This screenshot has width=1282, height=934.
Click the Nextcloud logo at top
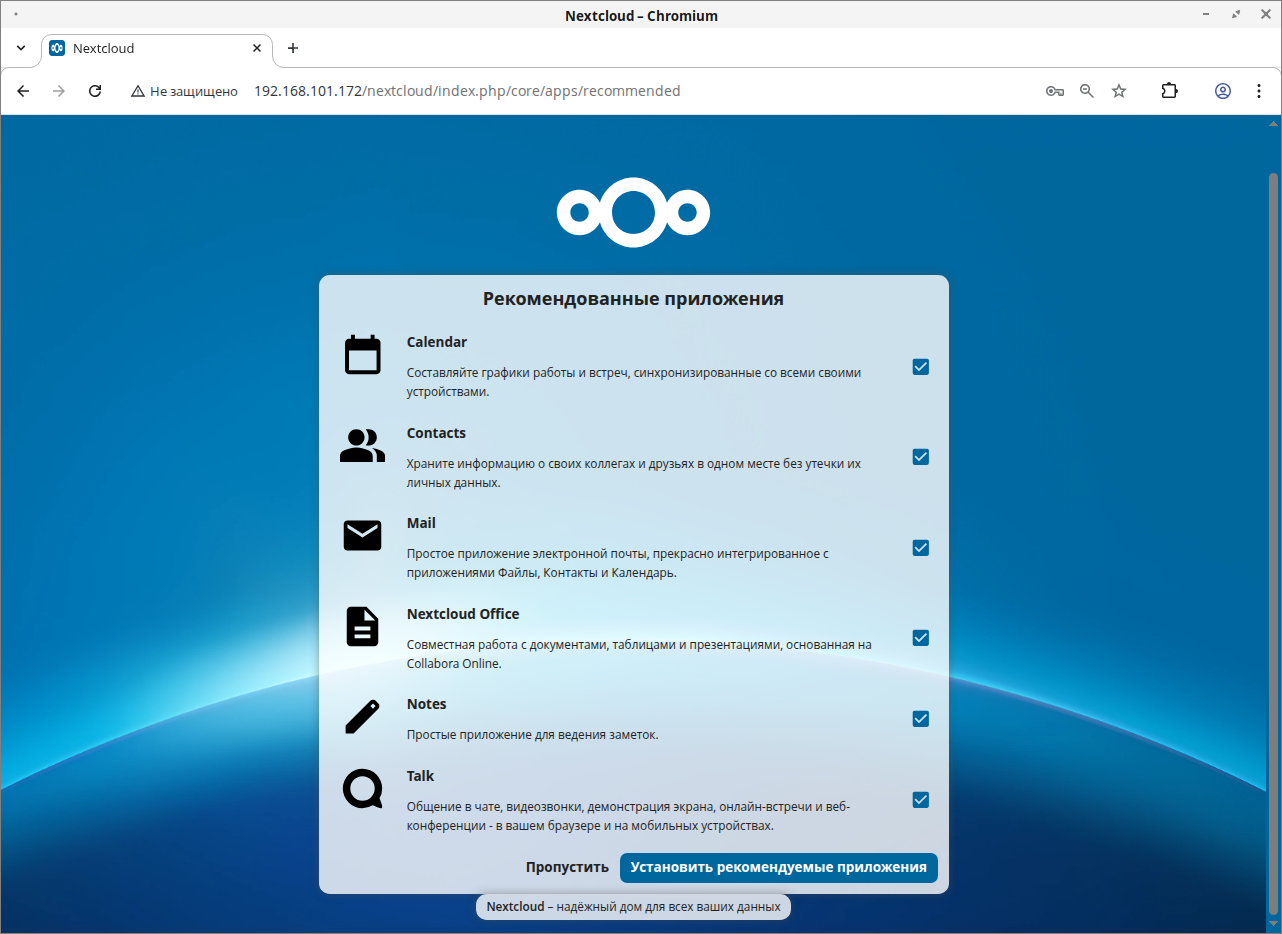(x=633, y=212)
